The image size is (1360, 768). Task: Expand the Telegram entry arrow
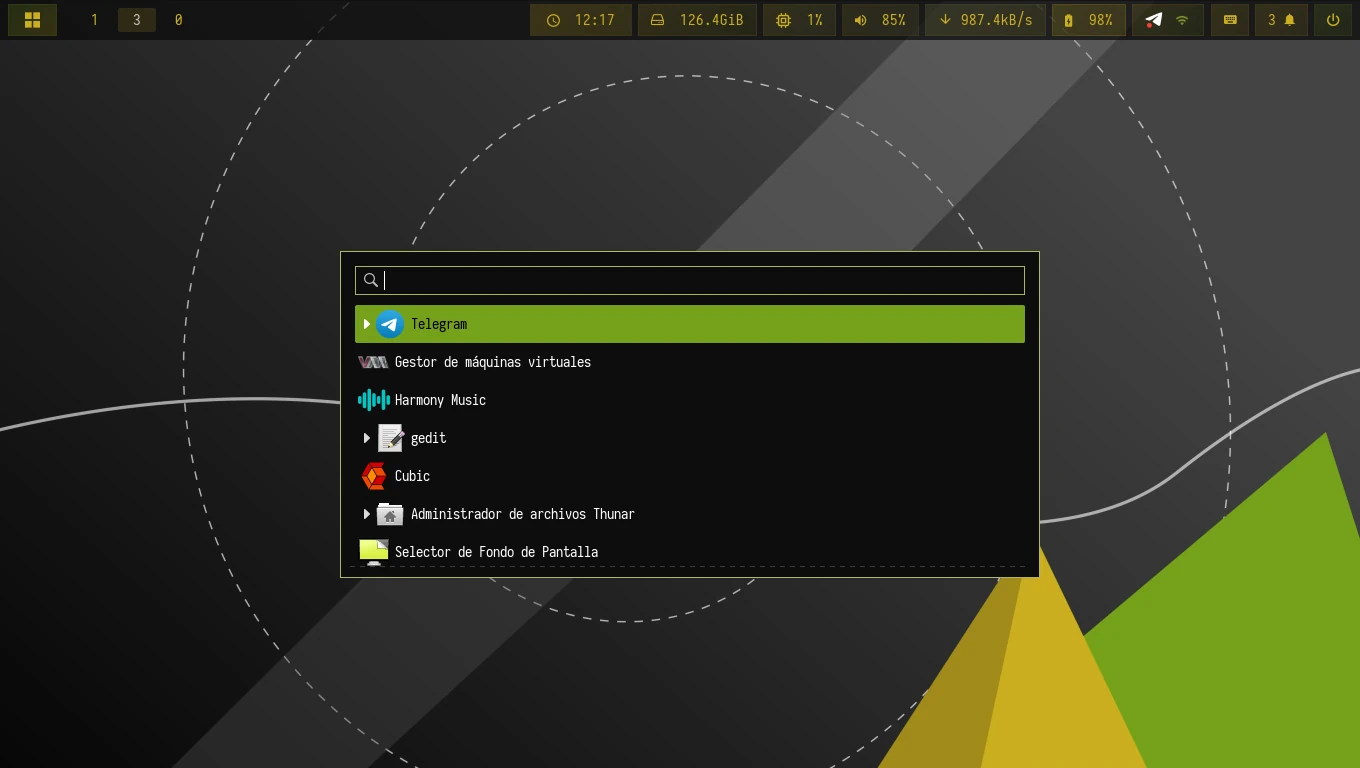[367, 324]
